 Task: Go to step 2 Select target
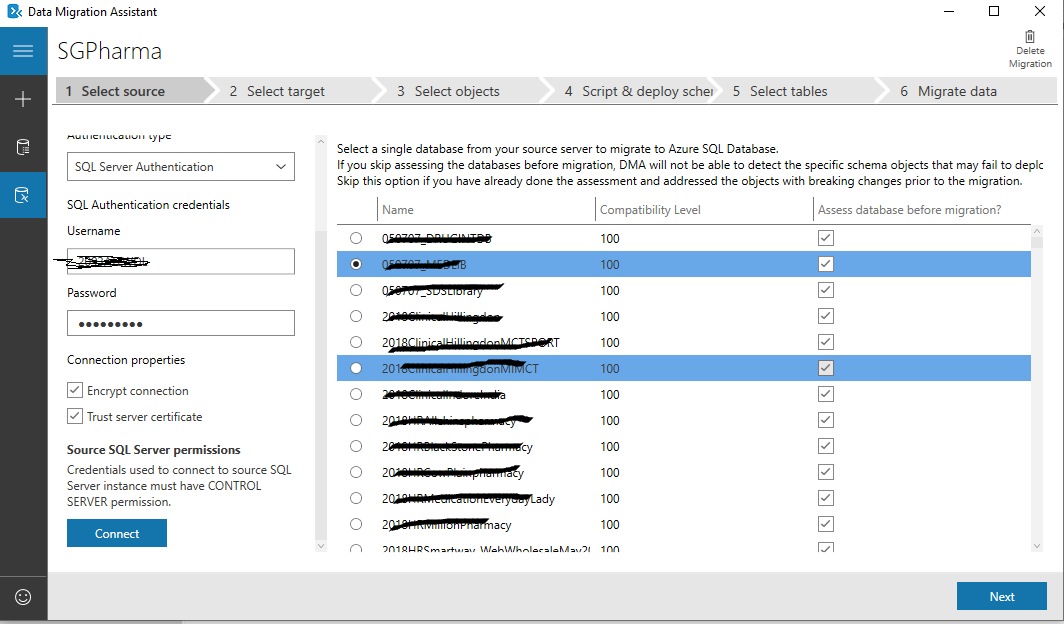[286, 91]
